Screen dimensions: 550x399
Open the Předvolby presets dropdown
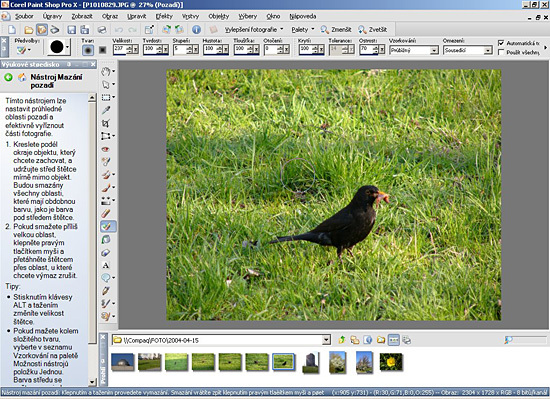click(24, 50)
